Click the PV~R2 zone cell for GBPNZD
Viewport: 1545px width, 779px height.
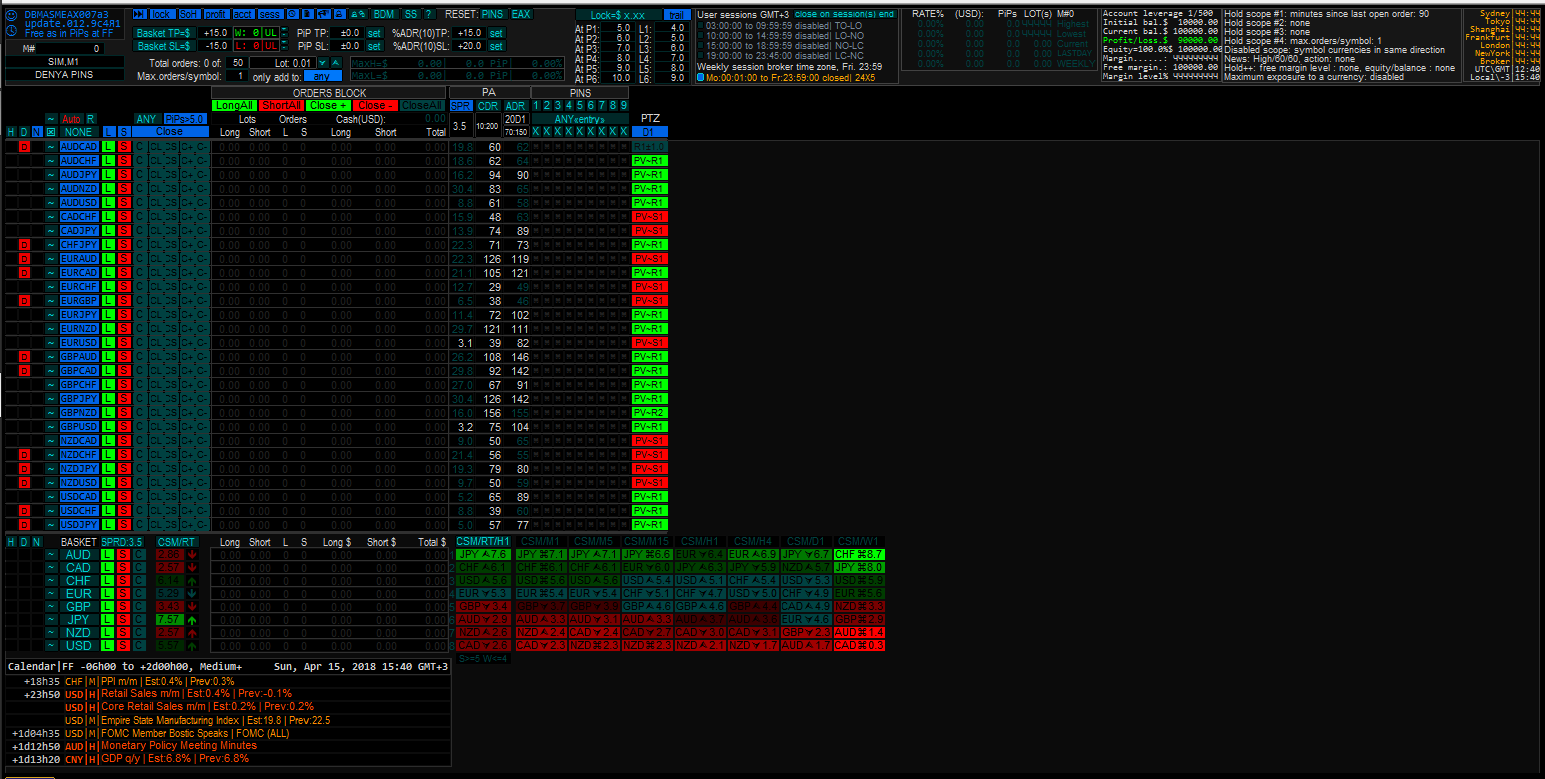point(650,412)
